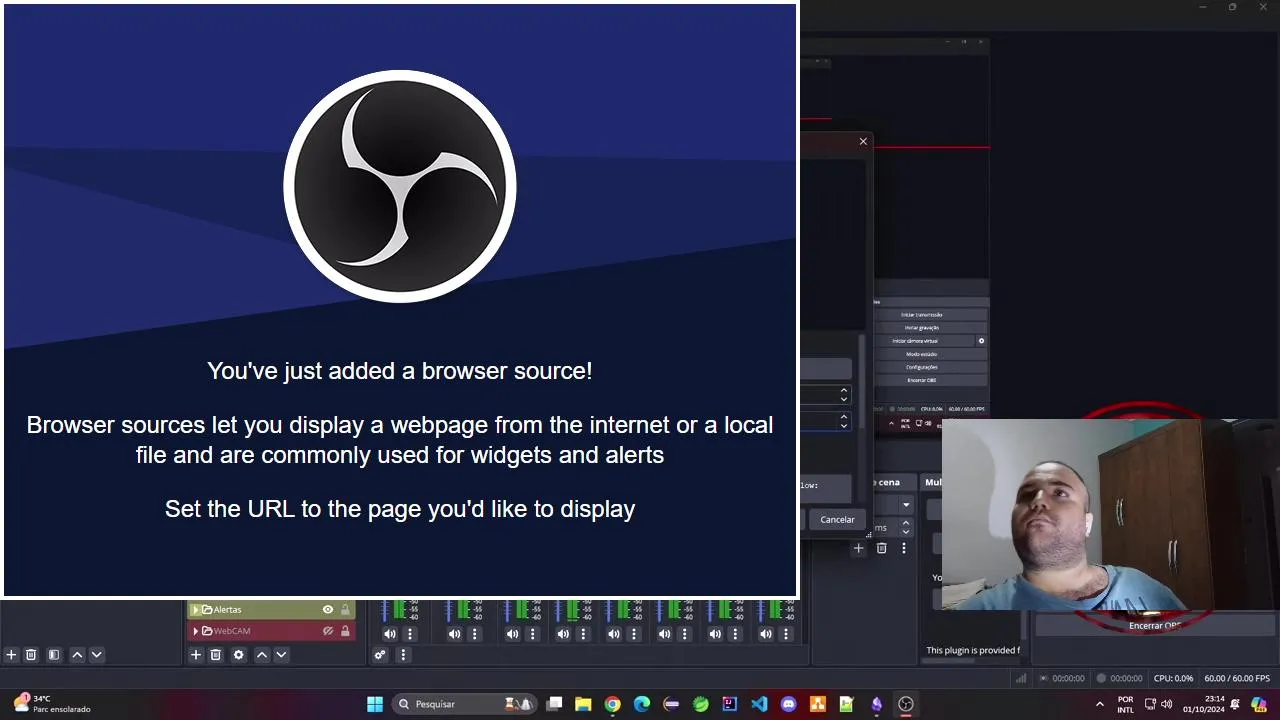Open options menu of rightmost mixer channel
1280x720 pixels.
coord(785,634)
